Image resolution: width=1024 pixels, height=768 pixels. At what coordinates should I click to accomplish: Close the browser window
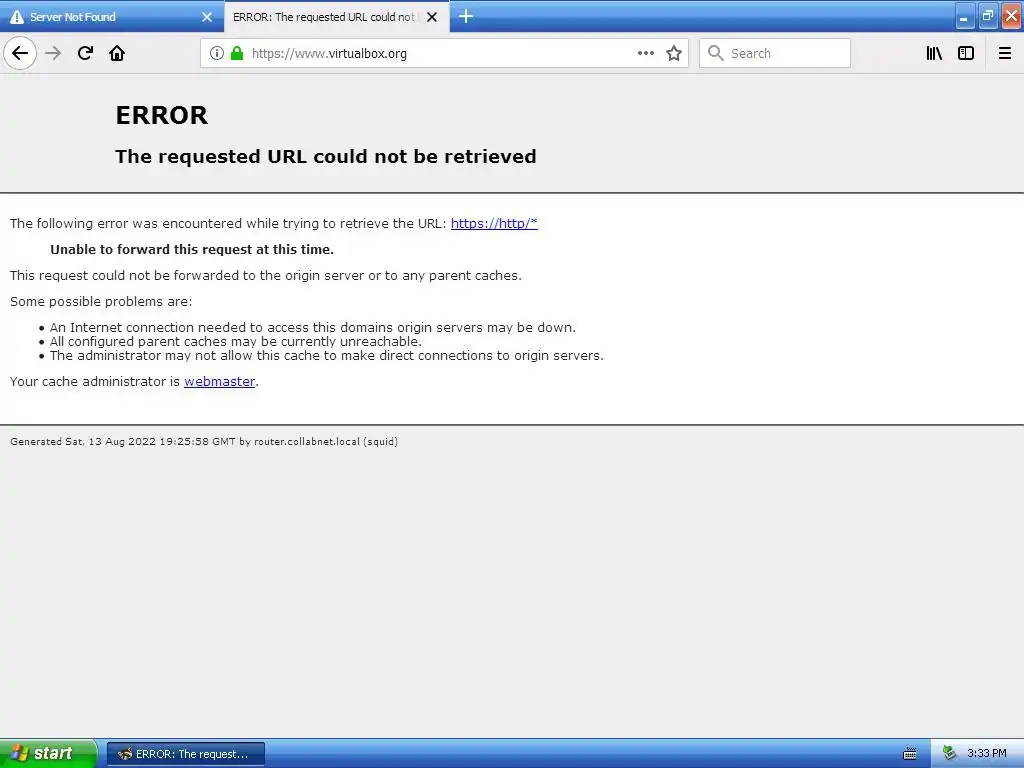(1011, 16)
